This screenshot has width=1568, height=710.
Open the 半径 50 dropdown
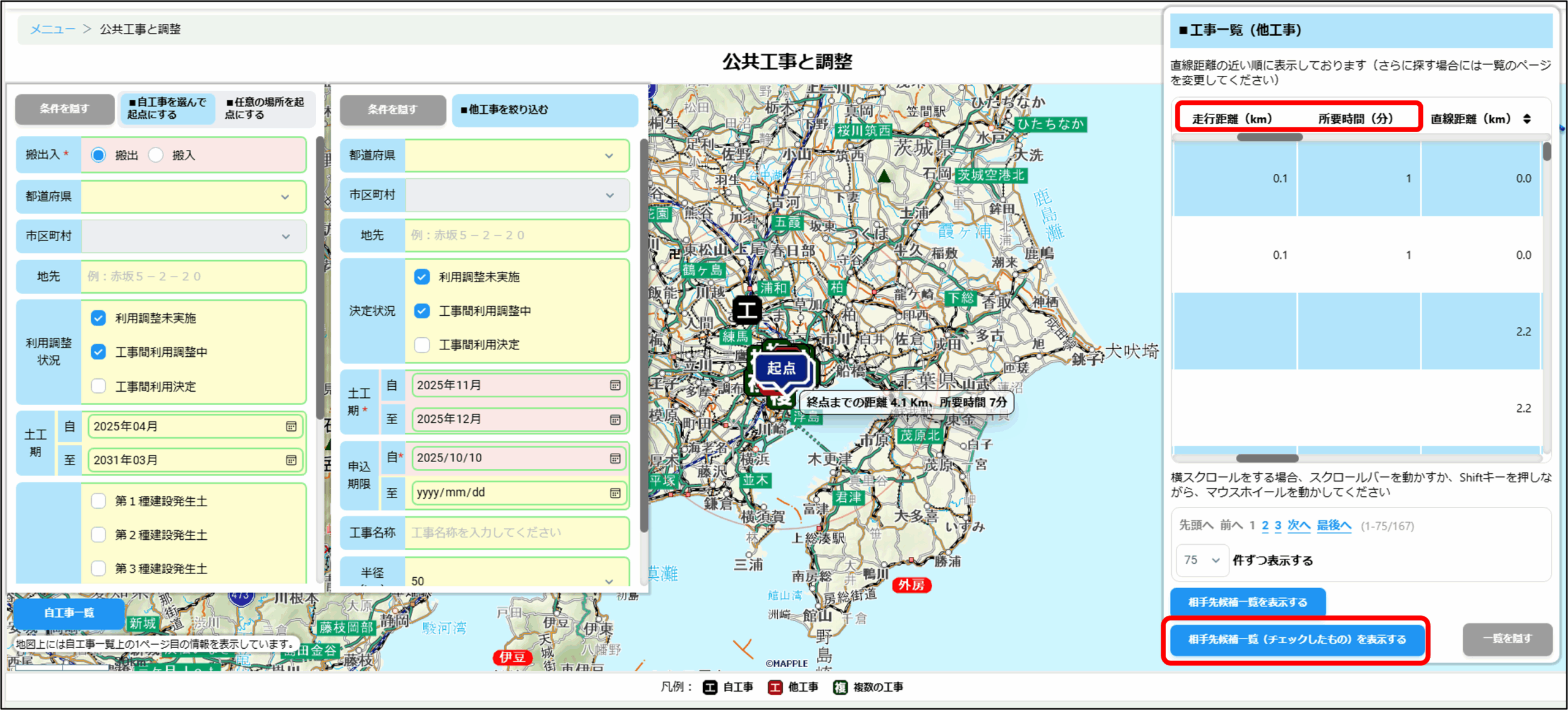[516, 580]
